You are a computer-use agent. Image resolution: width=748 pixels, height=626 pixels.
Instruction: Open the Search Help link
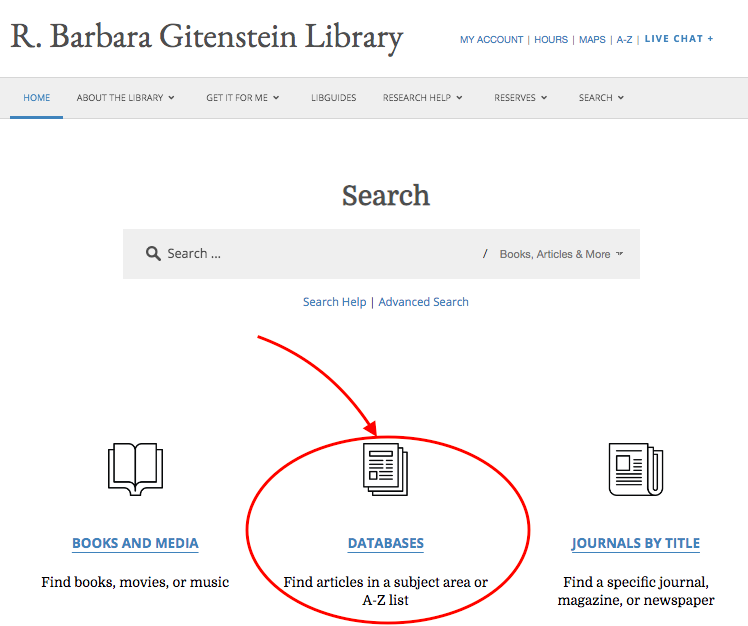tap(334, 302)
